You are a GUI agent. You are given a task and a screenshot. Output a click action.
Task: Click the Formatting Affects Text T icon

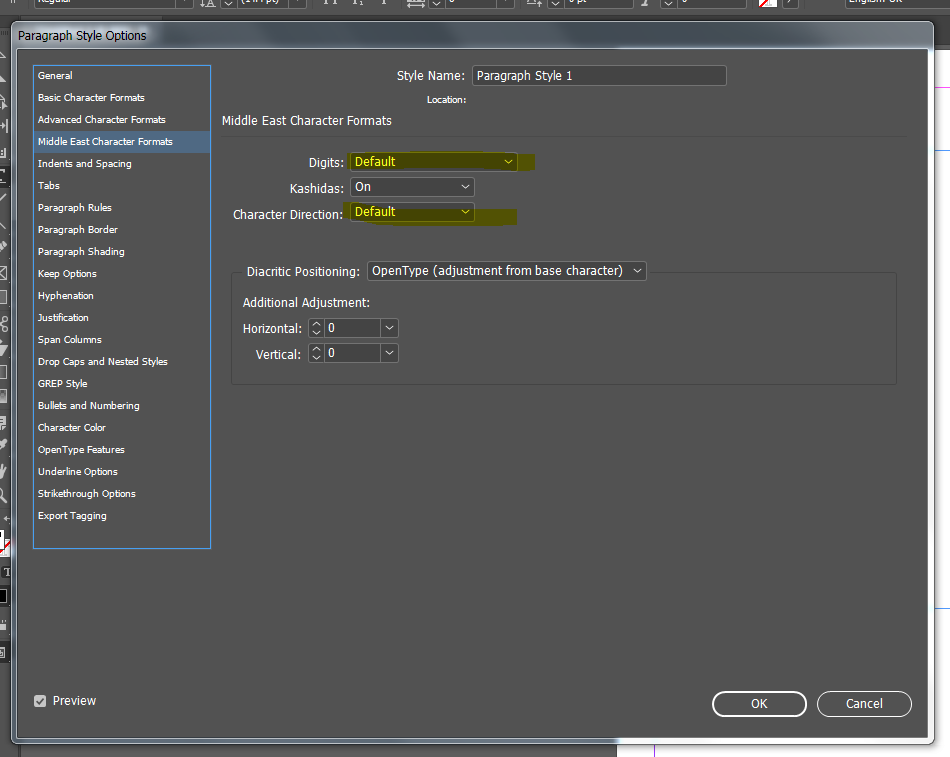click(6, 572)
